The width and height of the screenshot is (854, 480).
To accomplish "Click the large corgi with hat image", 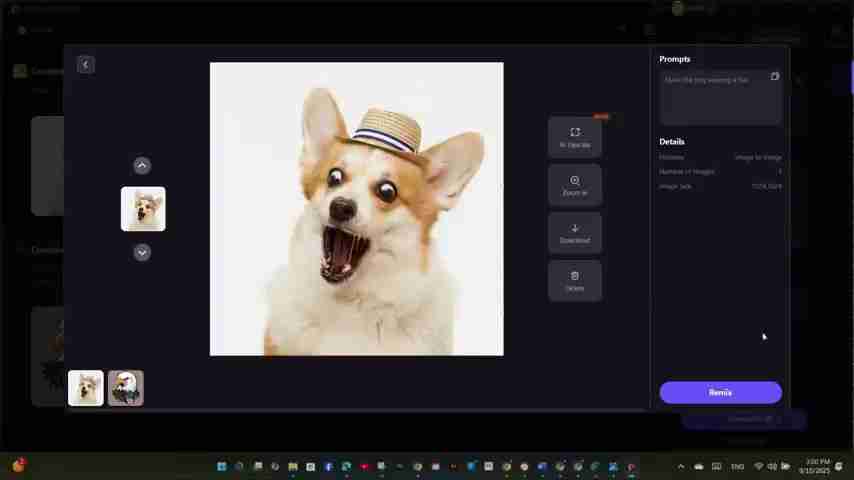I will 357,209.
